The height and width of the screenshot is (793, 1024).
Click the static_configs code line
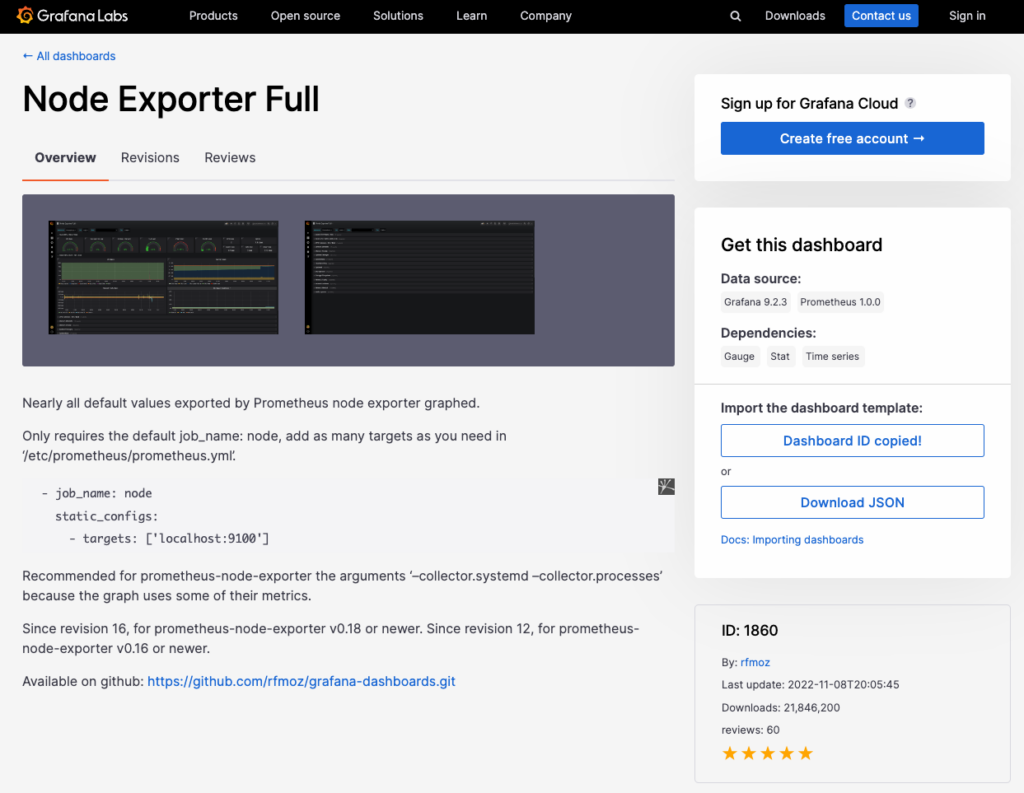pos(106,516)
